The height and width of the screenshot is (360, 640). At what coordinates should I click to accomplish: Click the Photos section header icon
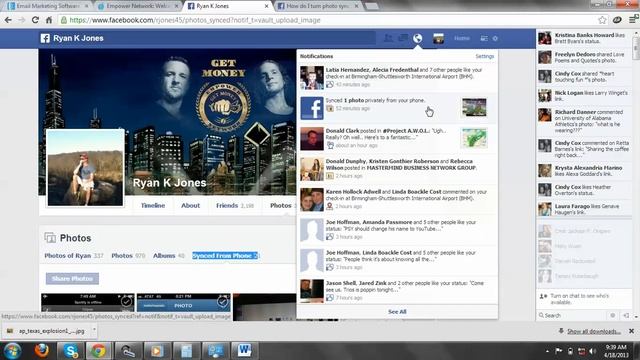(x=50, y=238)
